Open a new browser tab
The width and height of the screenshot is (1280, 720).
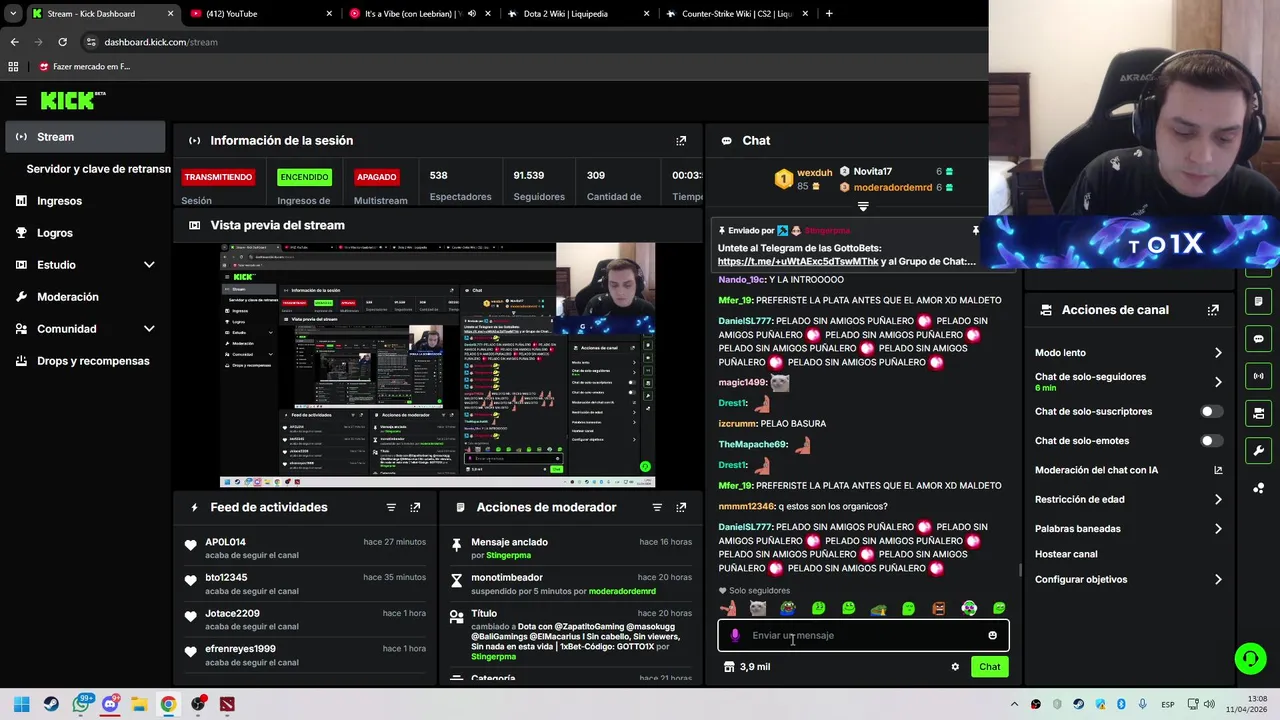point(829,14)
